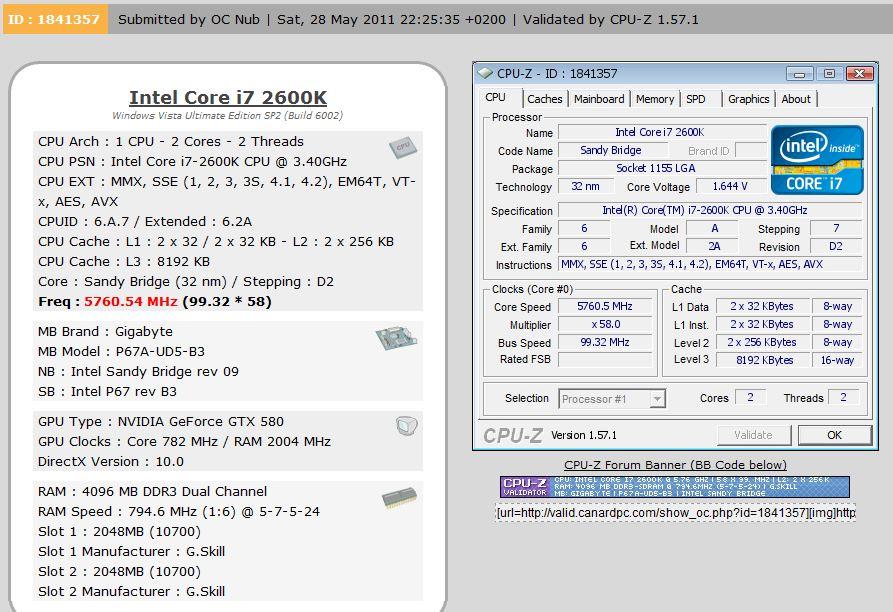This screenshot has height=612, width=893.
Task: Click the Bus Speed value 99.32 MHz
Action: tap(605, 342)
